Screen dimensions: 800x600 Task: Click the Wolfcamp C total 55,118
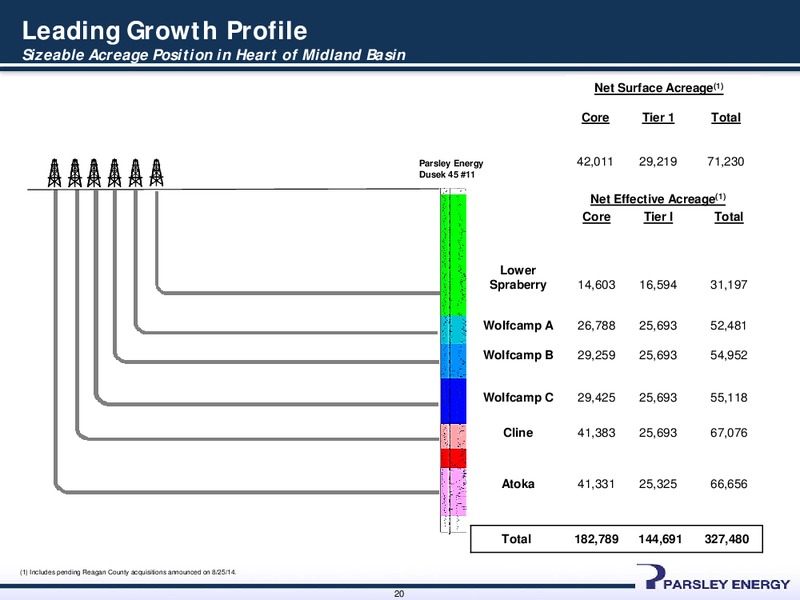pyautogui.click(x=729, y=397)
